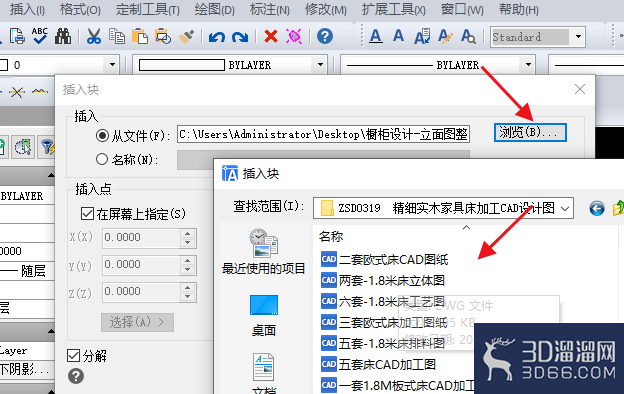
Task: Click the undo arrow icon
Action: [x=216, y=37]
